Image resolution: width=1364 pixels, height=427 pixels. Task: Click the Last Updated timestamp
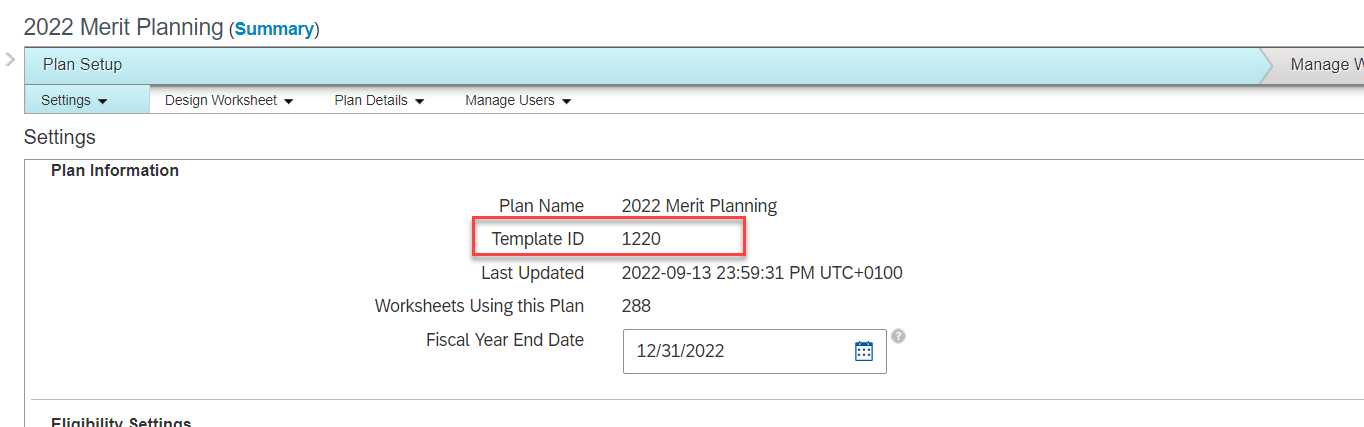[x=762, y=273]
